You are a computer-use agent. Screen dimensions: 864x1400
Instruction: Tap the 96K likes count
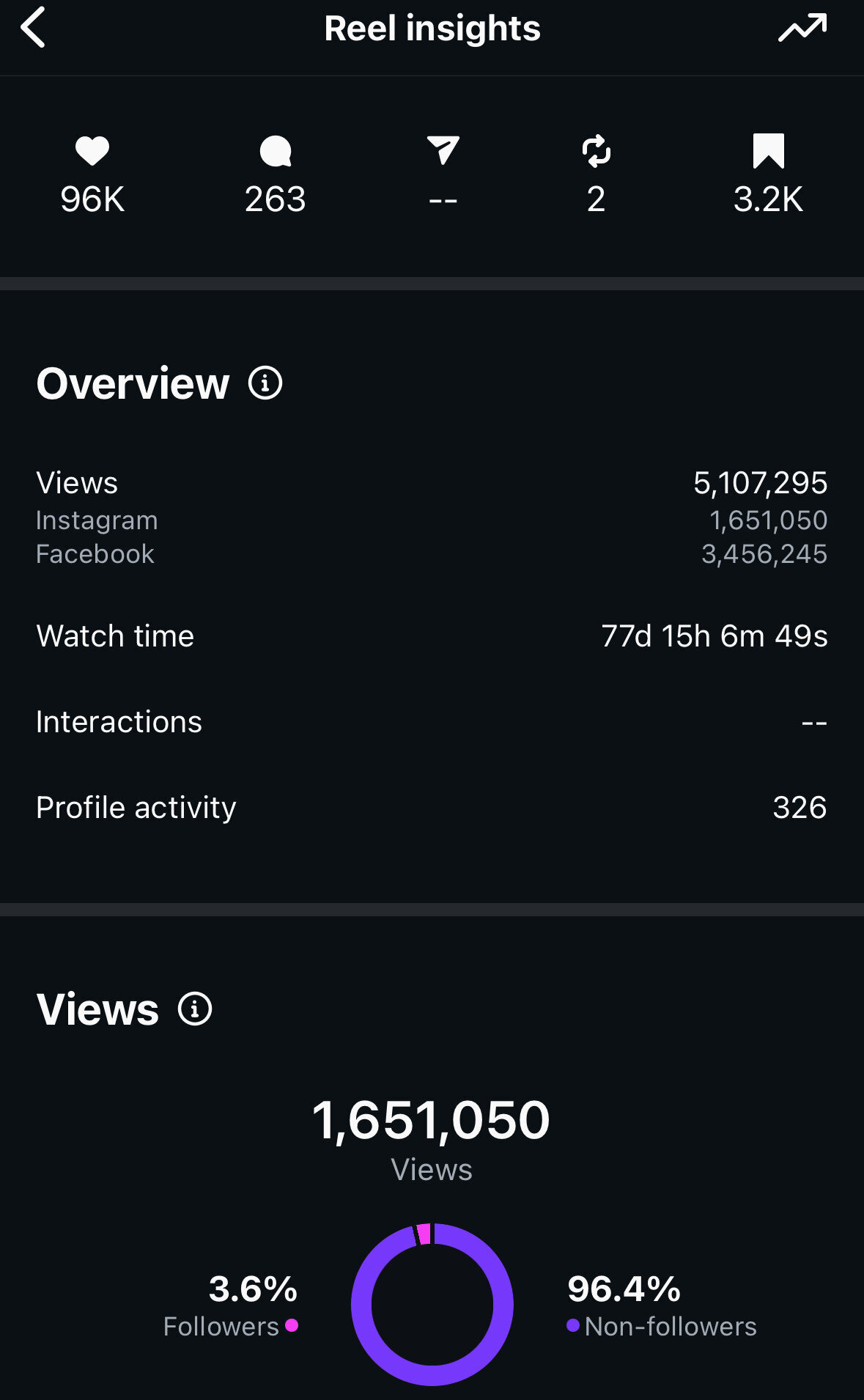pos(92,199)
